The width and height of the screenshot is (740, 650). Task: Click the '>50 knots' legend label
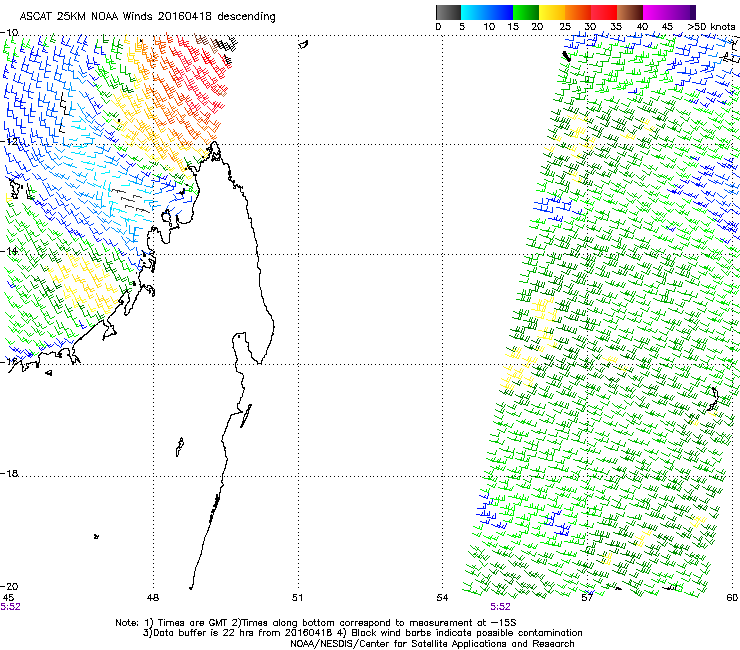tap(711, 27)
